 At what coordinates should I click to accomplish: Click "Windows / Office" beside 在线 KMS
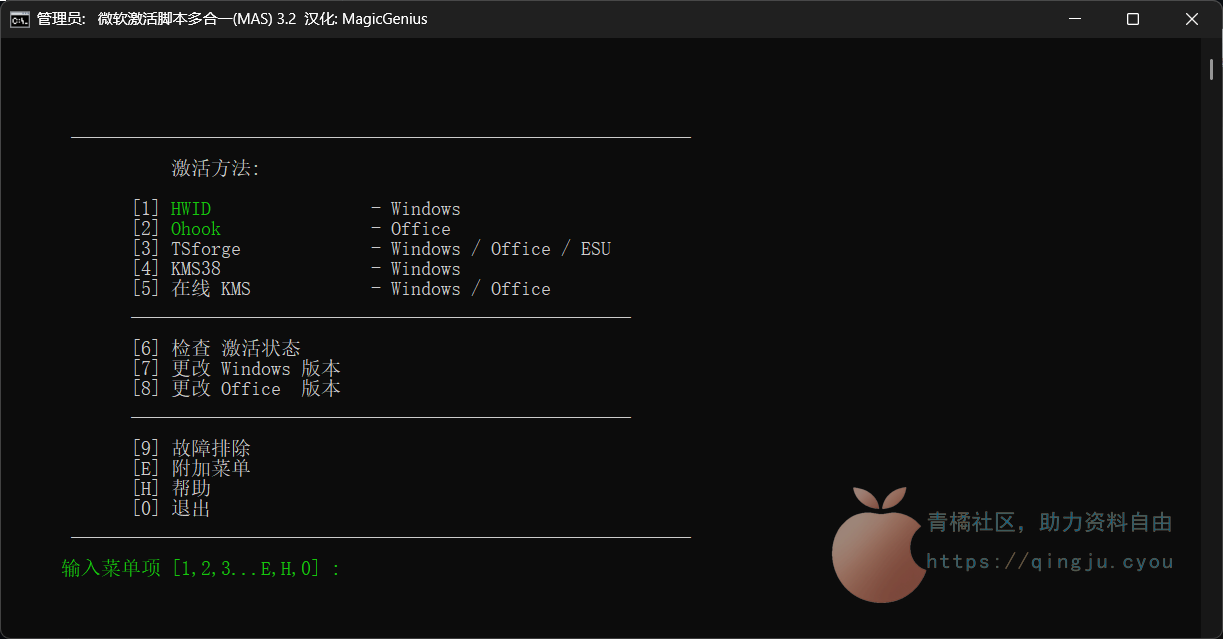tap(471, 289)
